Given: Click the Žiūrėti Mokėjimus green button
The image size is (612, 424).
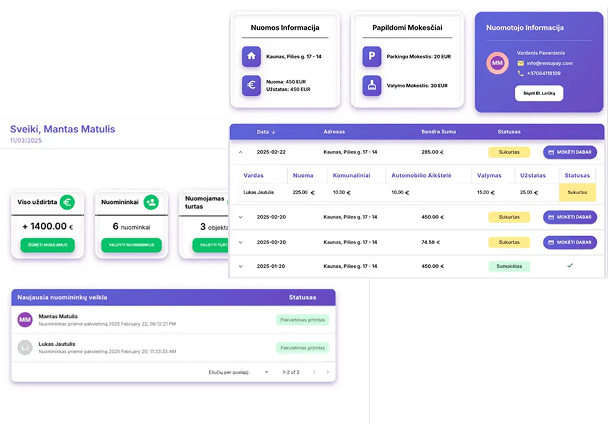Looking at the screenshot, I should click(x=48, y=245).
